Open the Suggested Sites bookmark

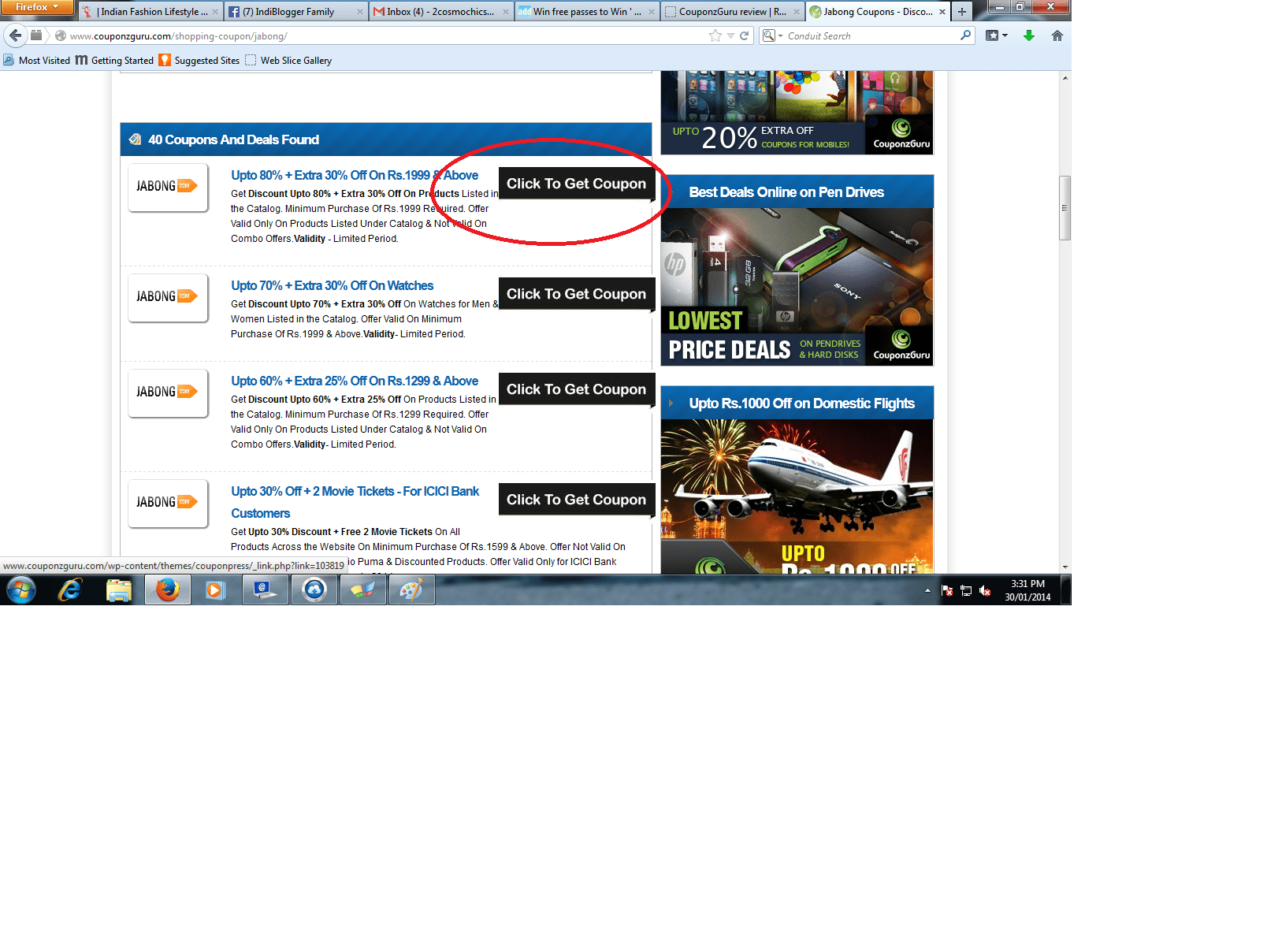pos(199,61)
